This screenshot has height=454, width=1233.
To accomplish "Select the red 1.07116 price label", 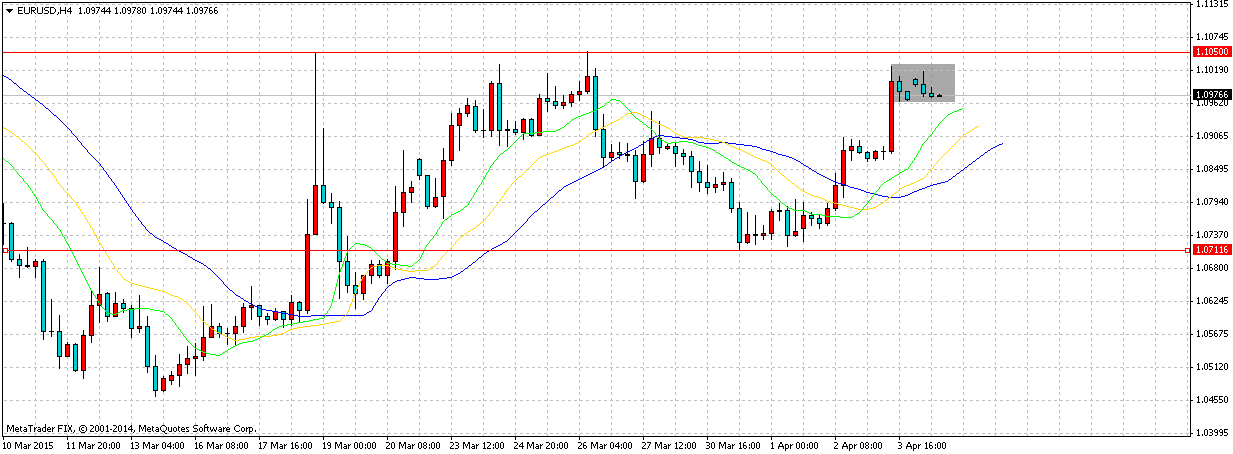I will coord(1211,249).
